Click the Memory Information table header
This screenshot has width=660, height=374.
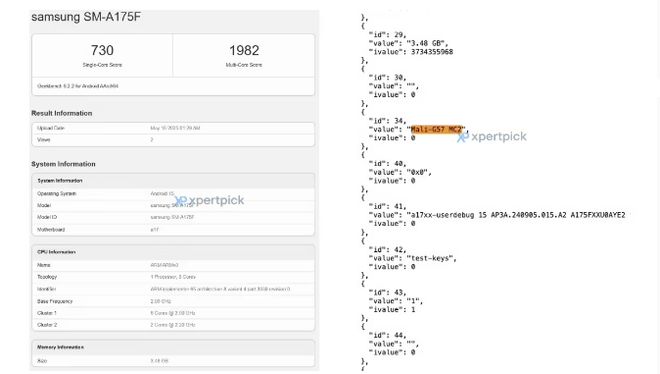point(173,347)
